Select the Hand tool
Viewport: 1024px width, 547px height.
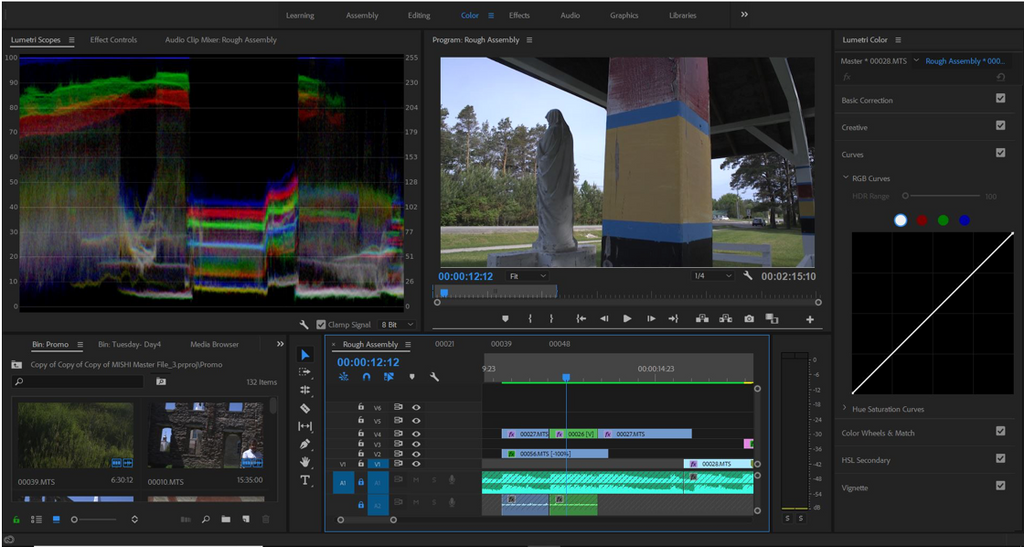[304, 461]
